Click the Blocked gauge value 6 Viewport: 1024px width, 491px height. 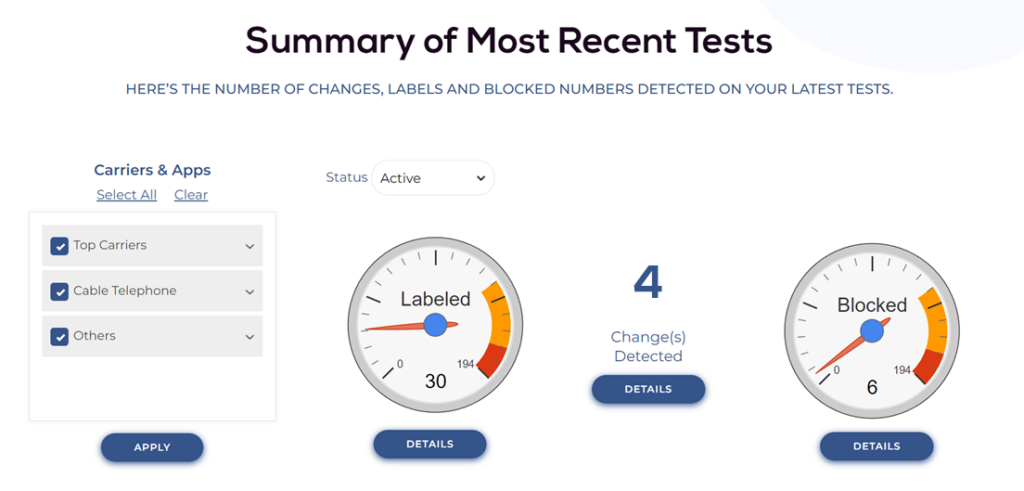coord(872,387)
